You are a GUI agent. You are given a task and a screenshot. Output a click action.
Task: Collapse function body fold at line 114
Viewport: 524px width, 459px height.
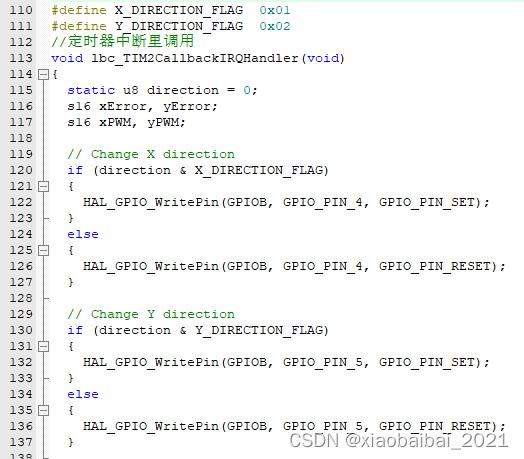(43, 74)
